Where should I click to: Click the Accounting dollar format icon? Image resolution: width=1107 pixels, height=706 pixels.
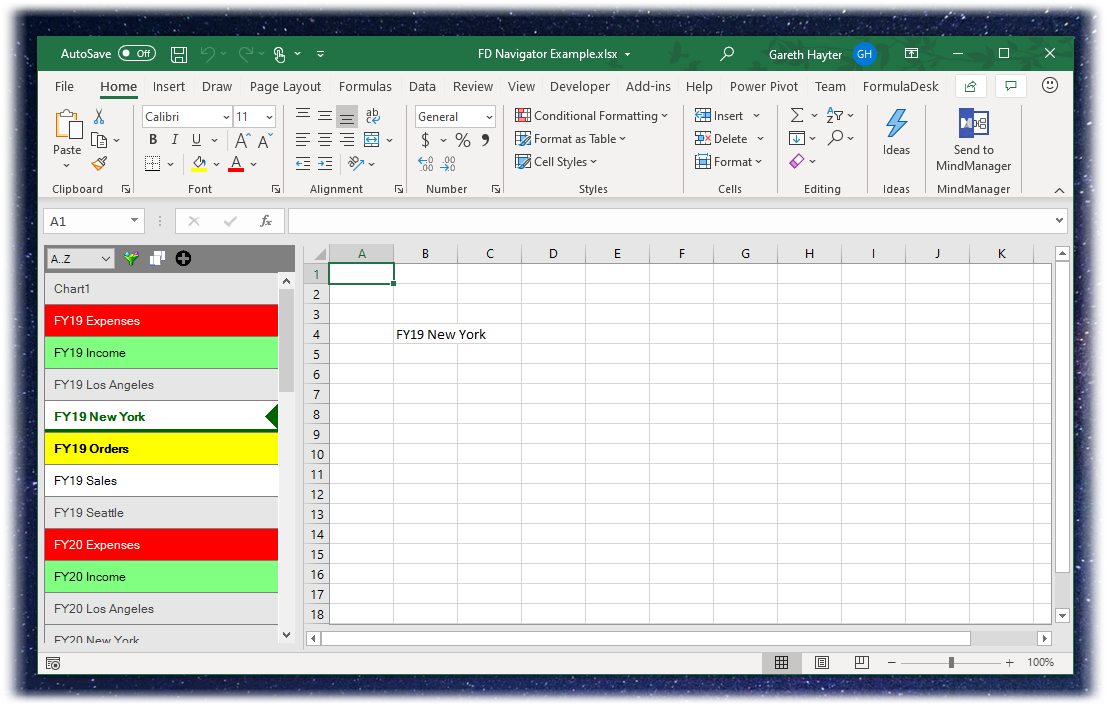[425, 140]
